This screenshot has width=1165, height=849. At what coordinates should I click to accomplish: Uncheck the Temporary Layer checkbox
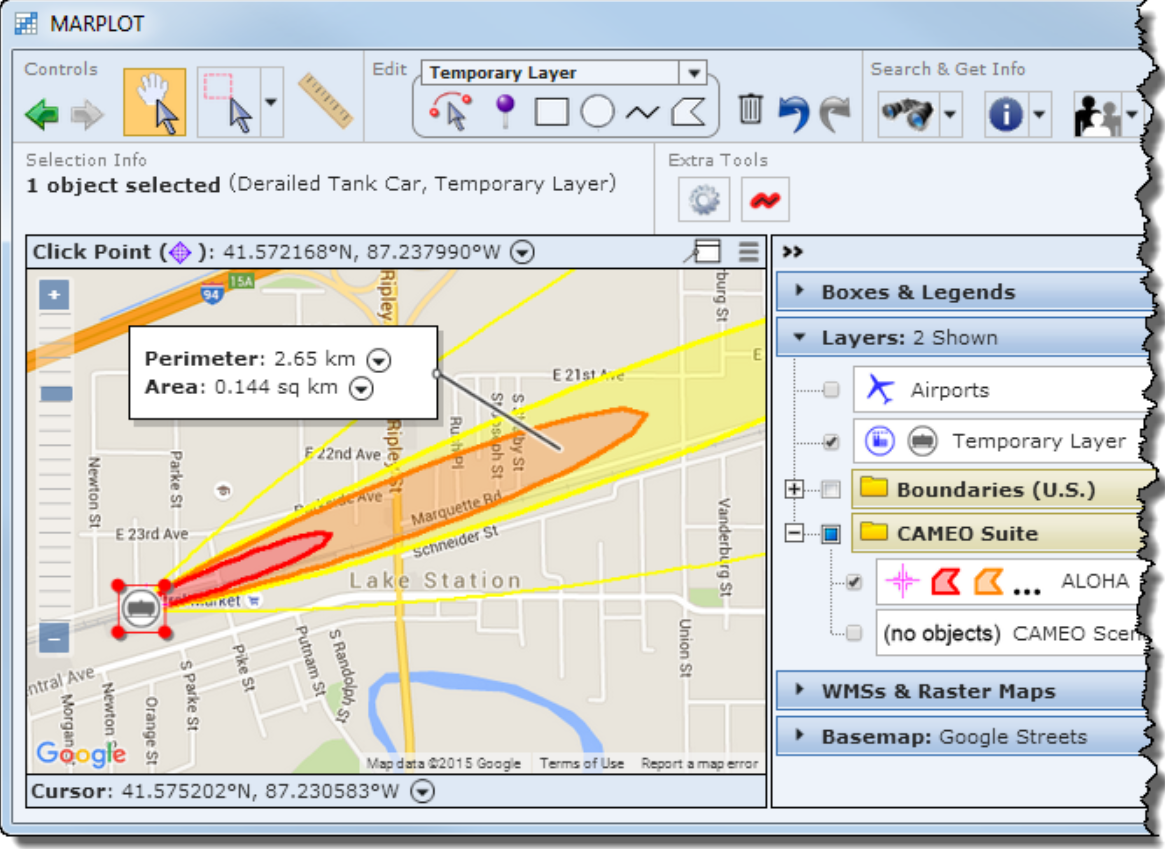831,441
